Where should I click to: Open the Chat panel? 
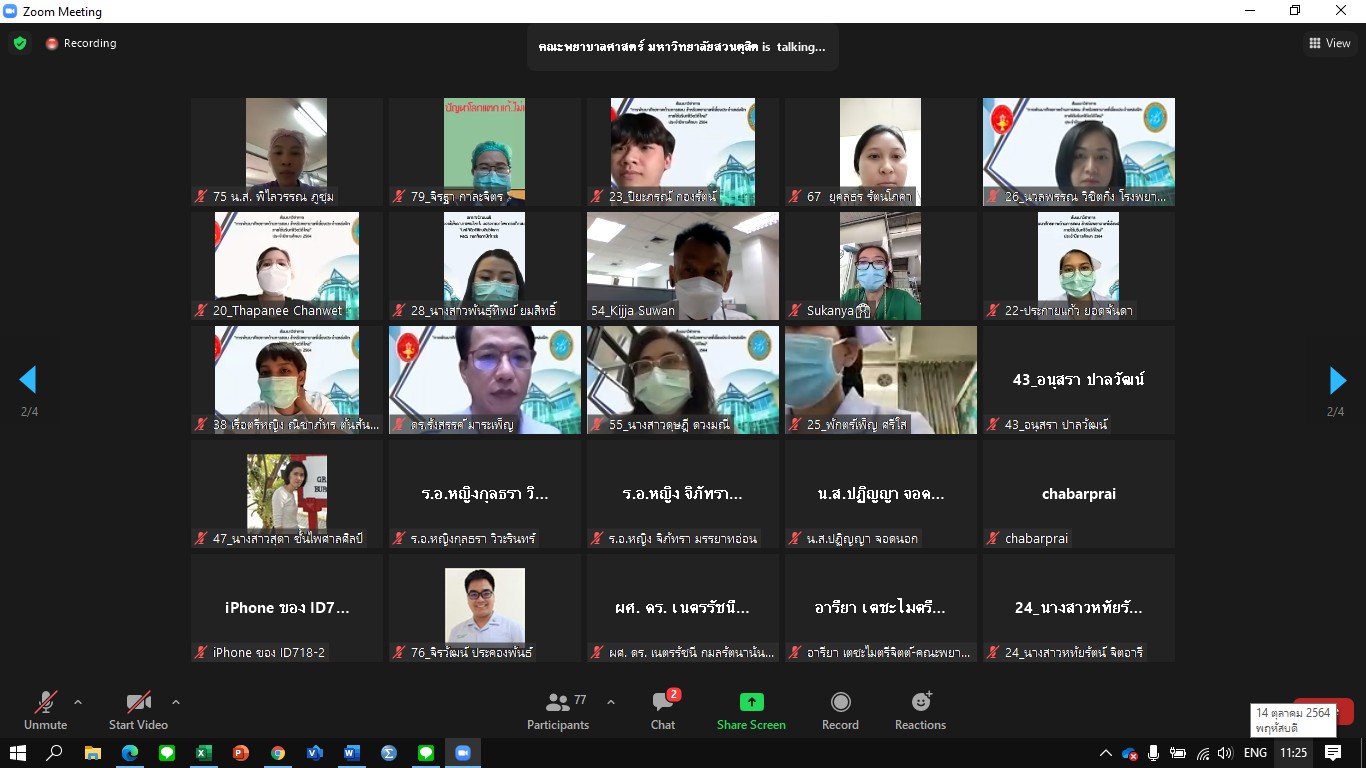663,711
